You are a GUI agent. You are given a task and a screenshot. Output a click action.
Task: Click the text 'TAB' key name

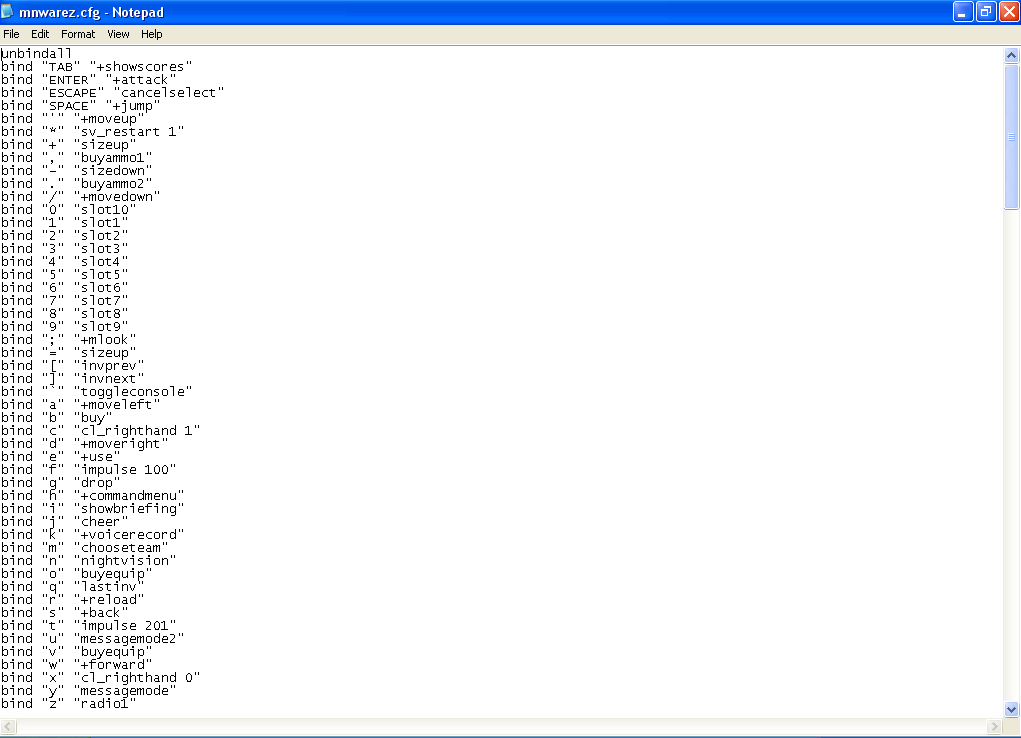(x=61, y=66)
